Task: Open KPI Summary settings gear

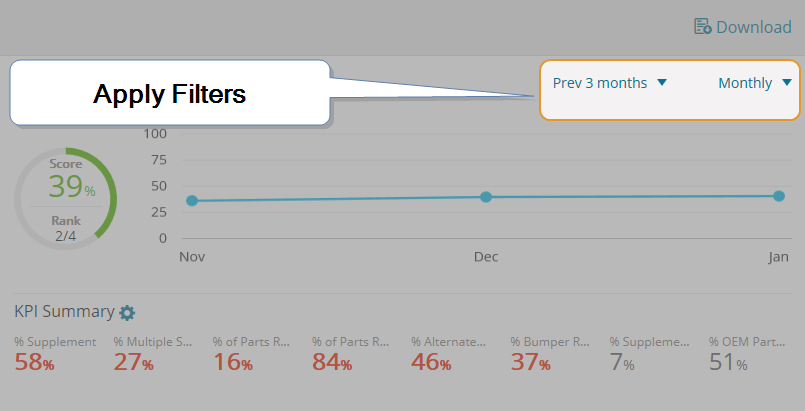Action: coord(127,312)
